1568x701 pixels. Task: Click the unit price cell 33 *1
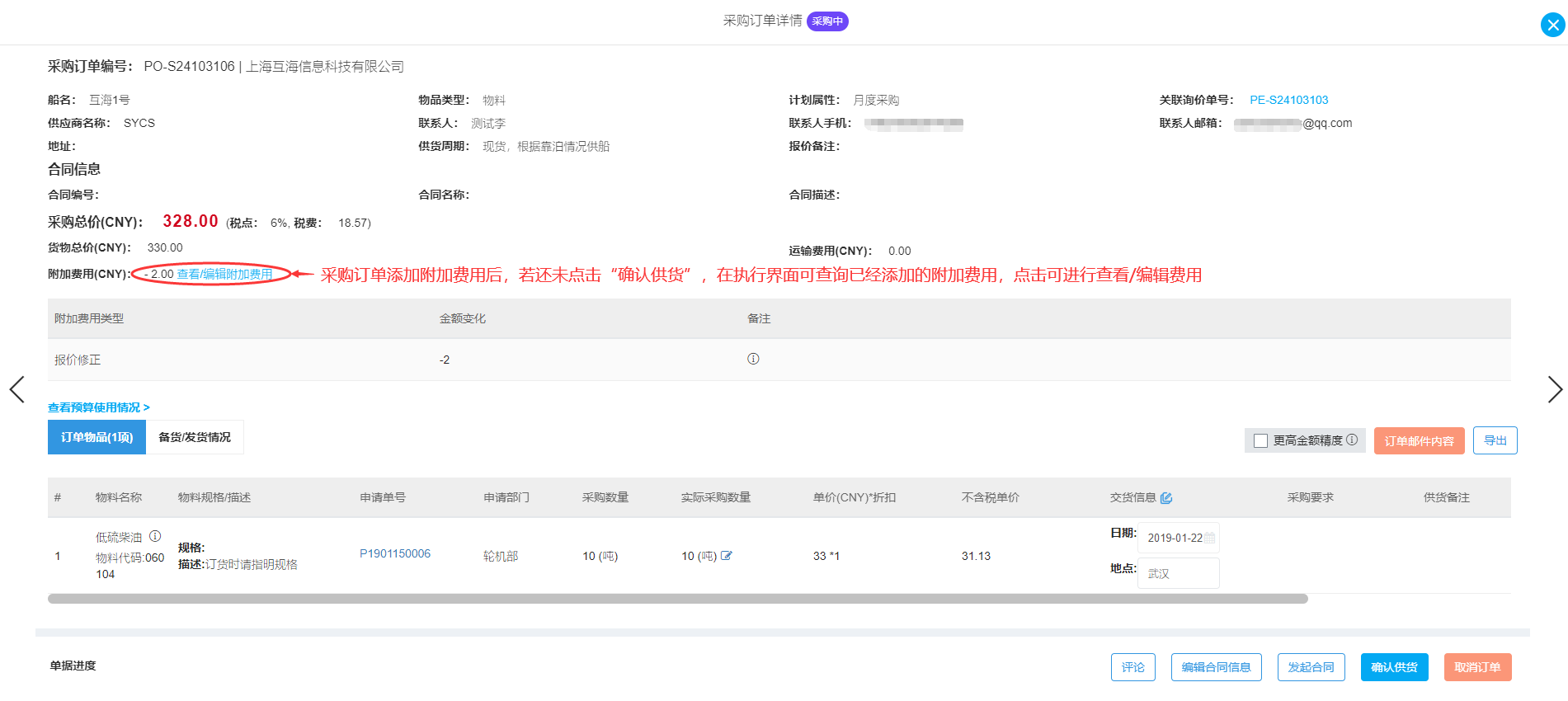coord(826,556)
